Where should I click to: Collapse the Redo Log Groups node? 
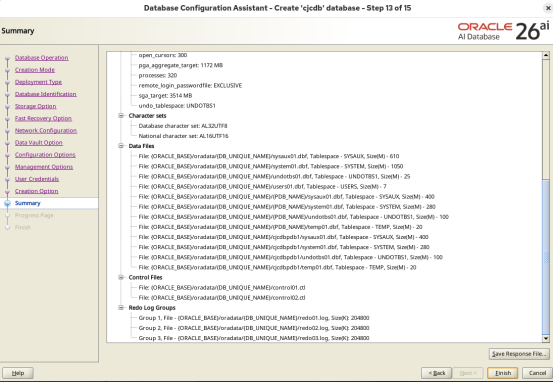point(121,308)
